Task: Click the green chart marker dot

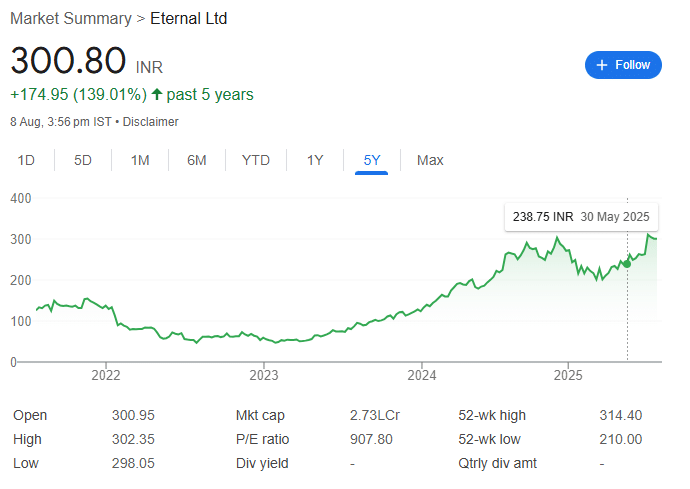Action: pyautogui.click(x=627, y=264)
